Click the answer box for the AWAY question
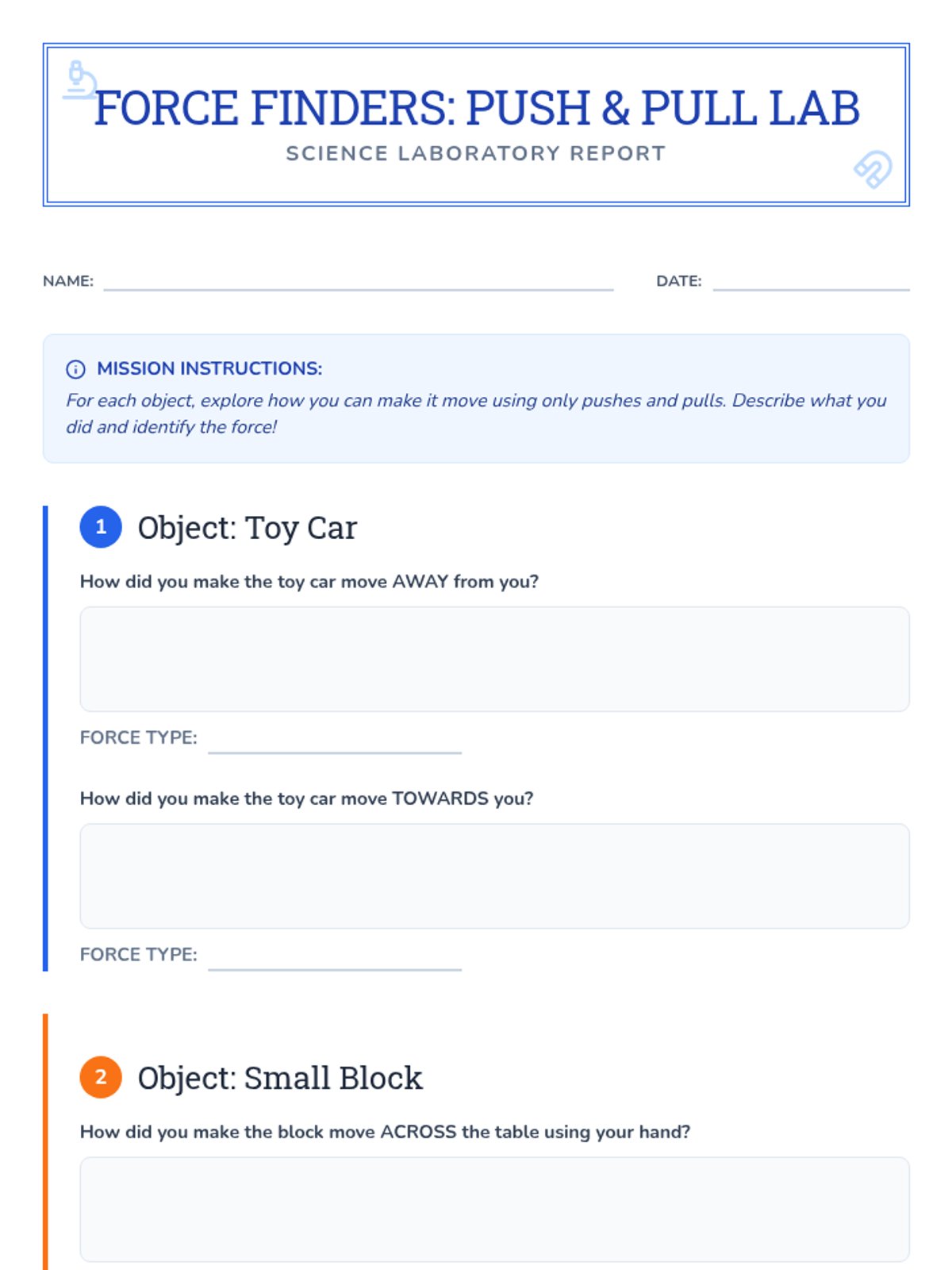Screen dimensions: 952x1270 [494, 659]
